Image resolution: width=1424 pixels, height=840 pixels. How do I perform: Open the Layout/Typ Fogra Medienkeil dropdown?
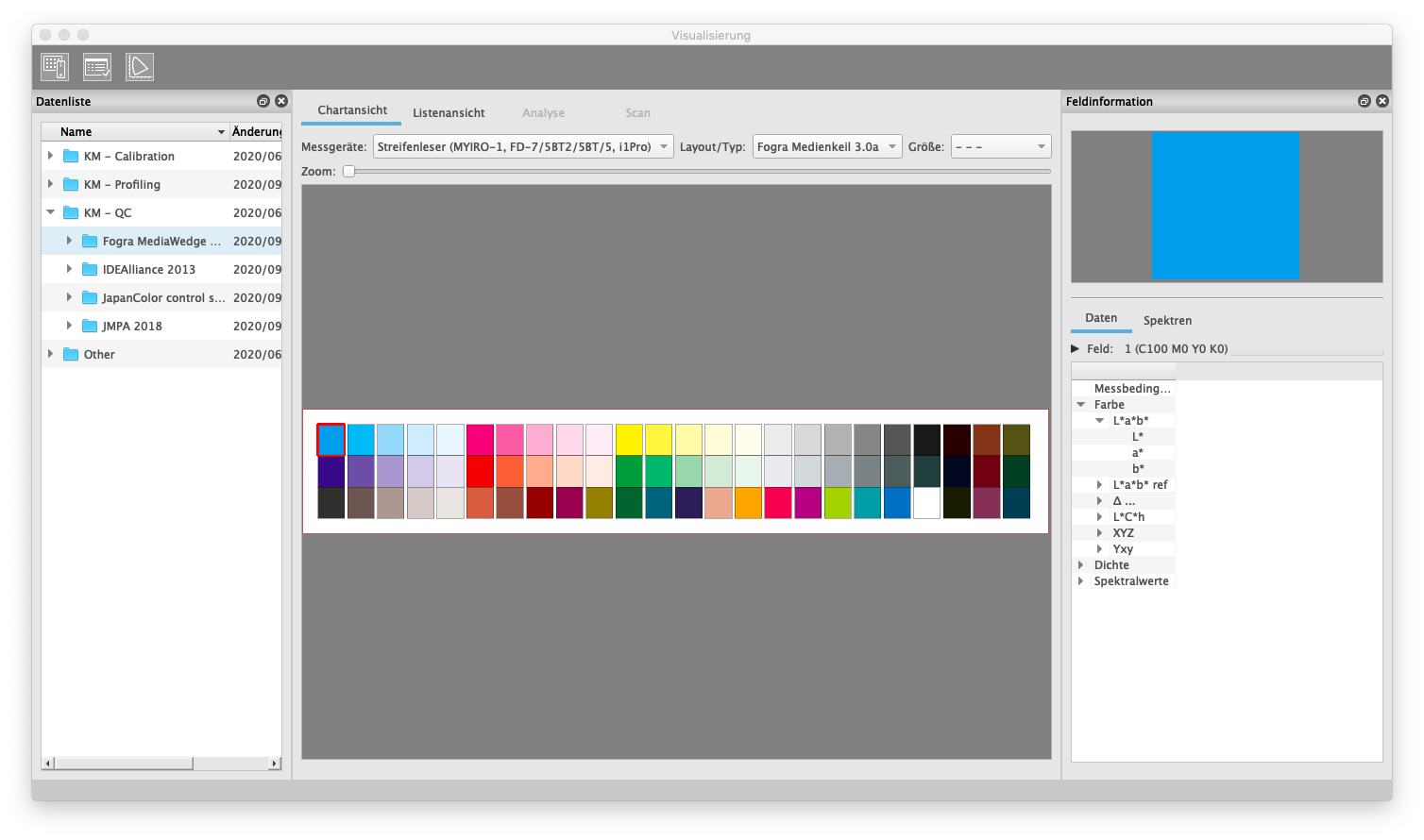pyautogui.click(x=827, y=146)
